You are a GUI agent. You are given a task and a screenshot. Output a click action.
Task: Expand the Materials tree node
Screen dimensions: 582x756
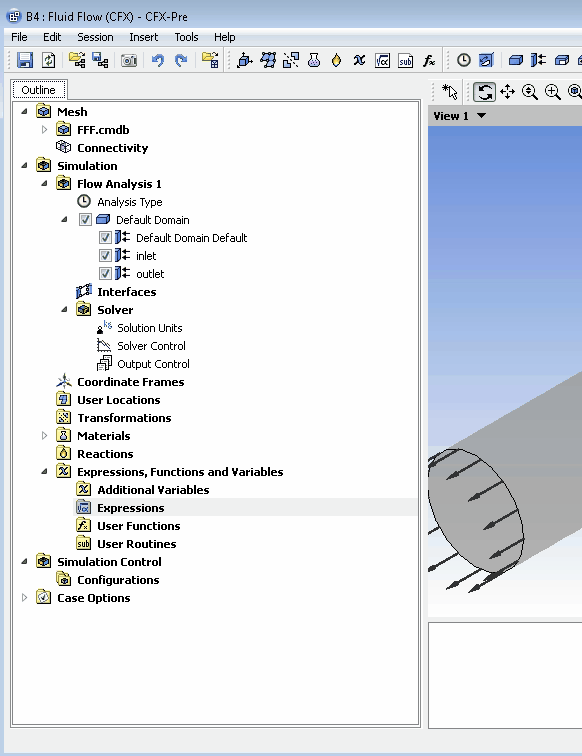click(x=44, y=436)
